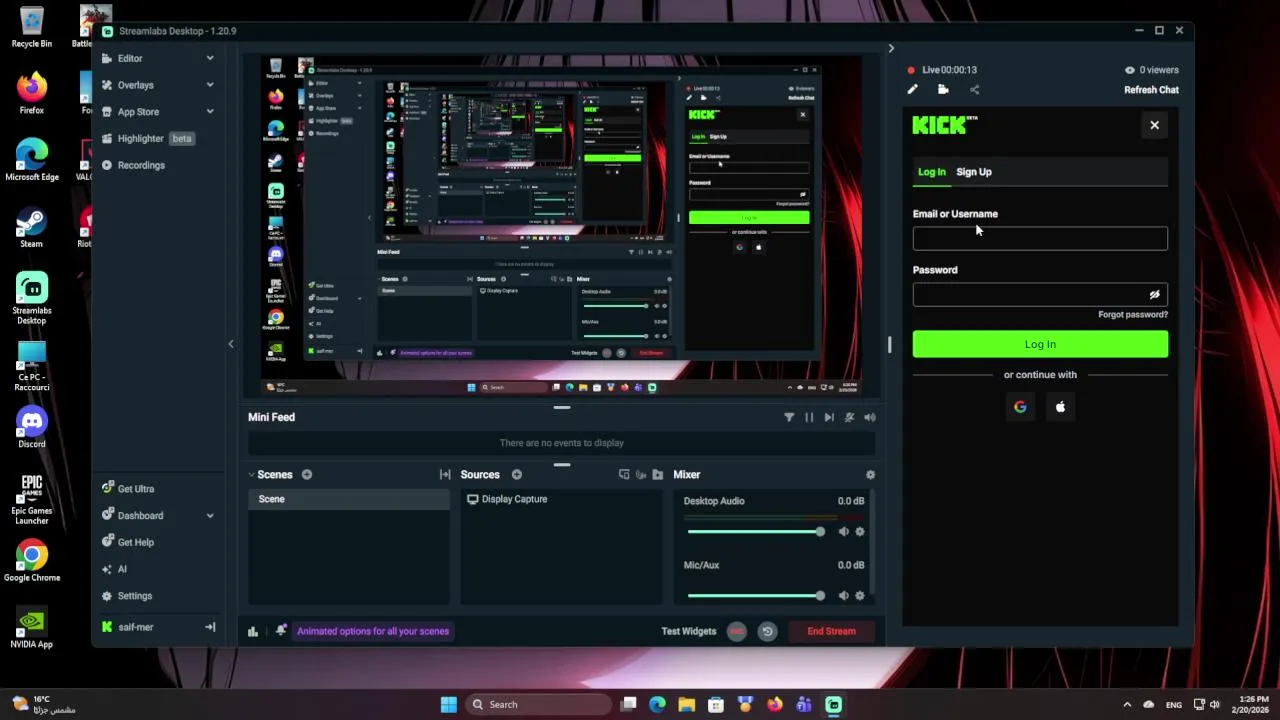Open the Dashboard sidebar item
Image resolution: width=1280 pixels, height=720 pixels.
[140, 516]
